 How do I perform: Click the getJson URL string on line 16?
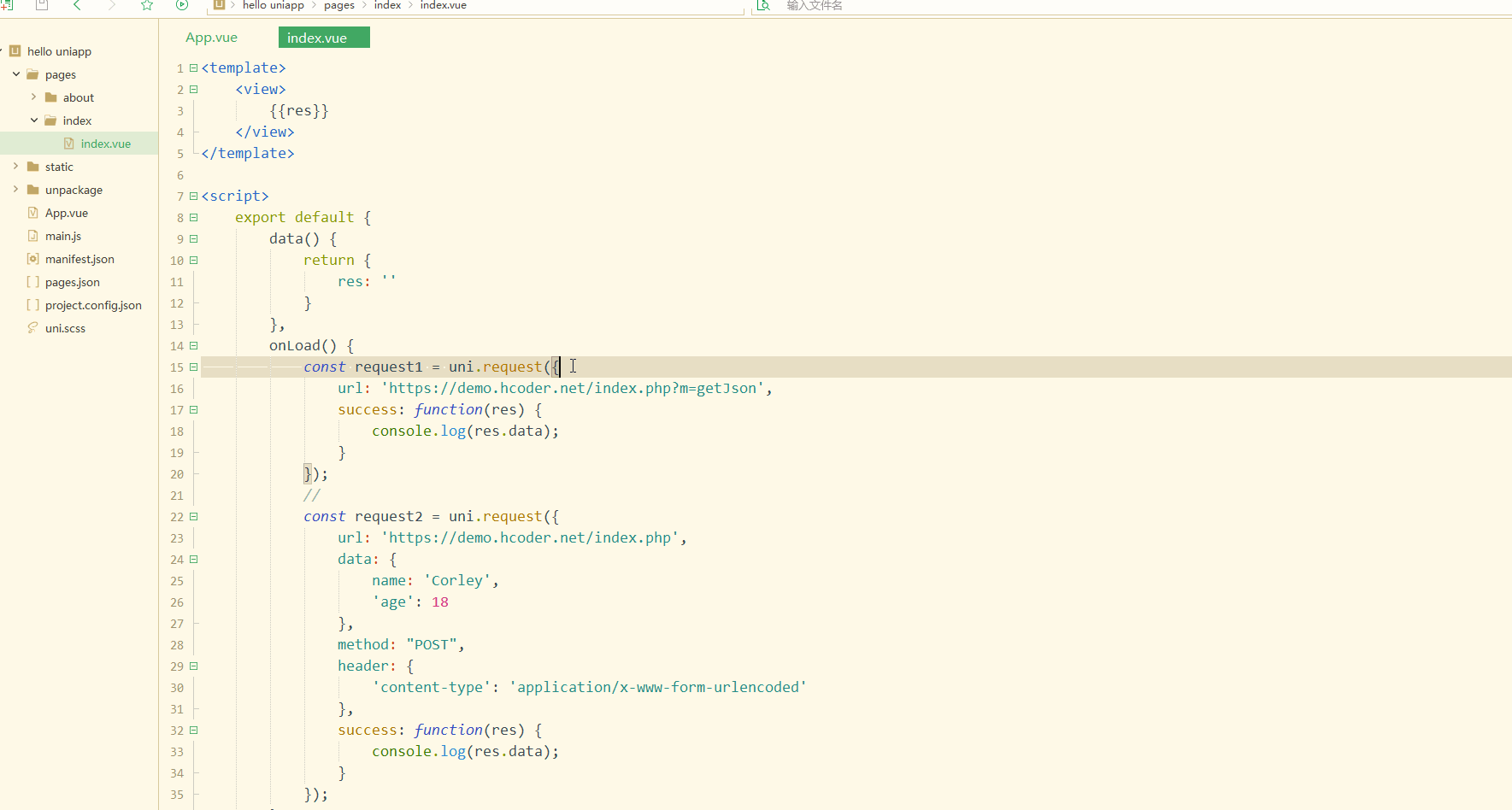click(x=573, y=389)
